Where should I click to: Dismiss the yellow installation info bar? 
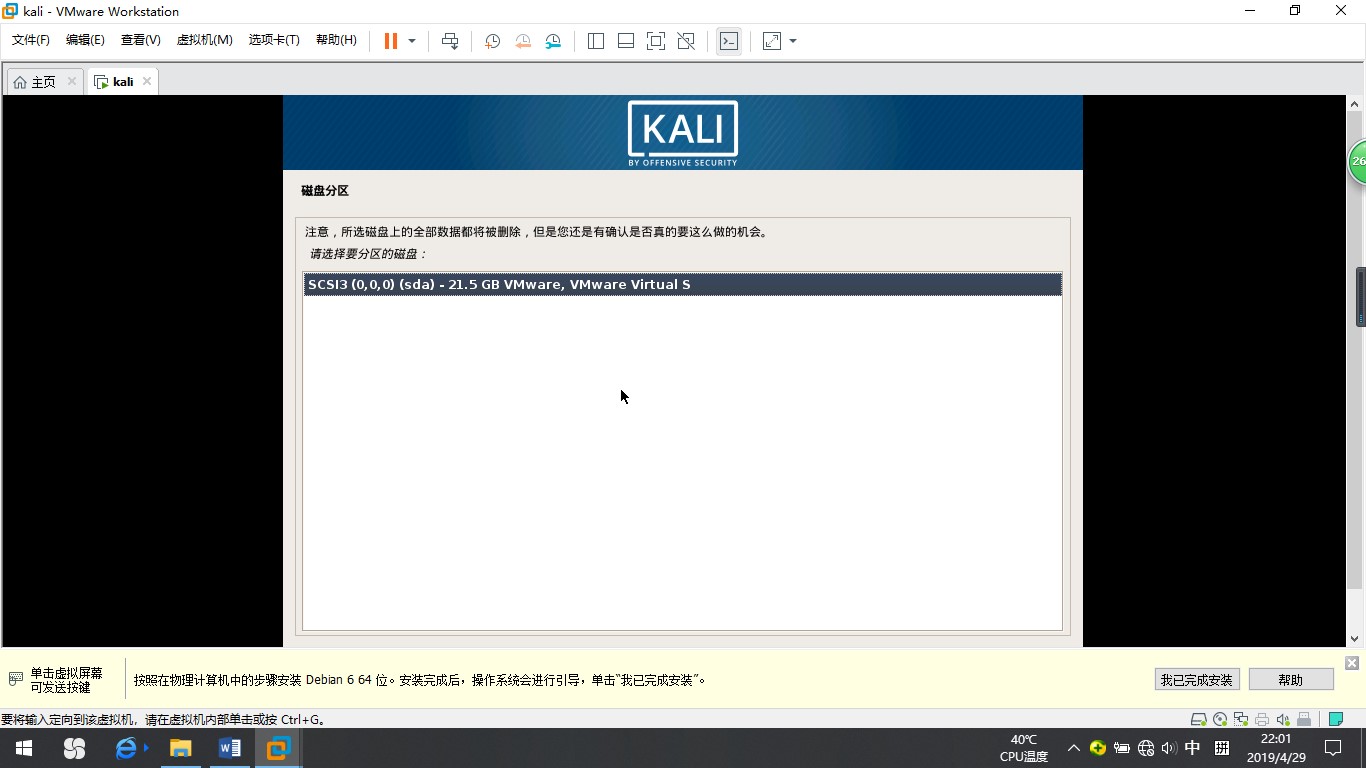(x=1352, y=663)
